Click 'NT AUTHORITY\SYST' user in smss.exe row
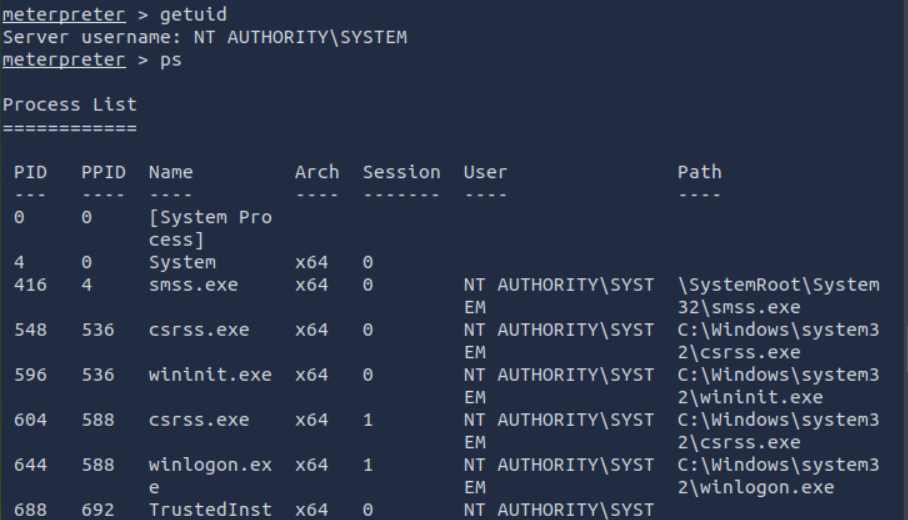Image resolution: width=908 pixels, height=520 pixels. (x=559, y=285)
